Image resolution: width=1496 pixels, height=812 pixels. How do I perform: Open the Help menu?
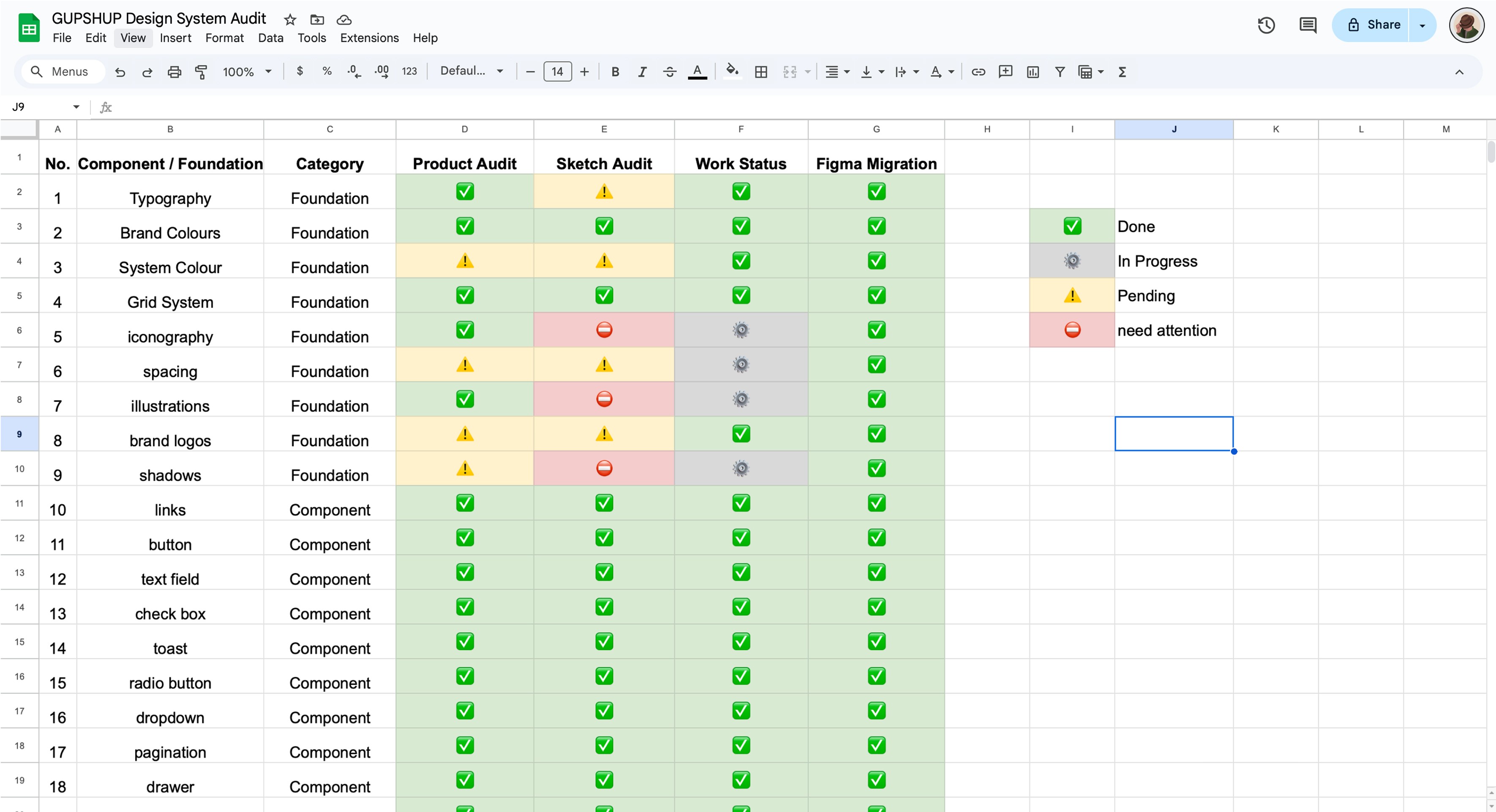coord(425,38)
